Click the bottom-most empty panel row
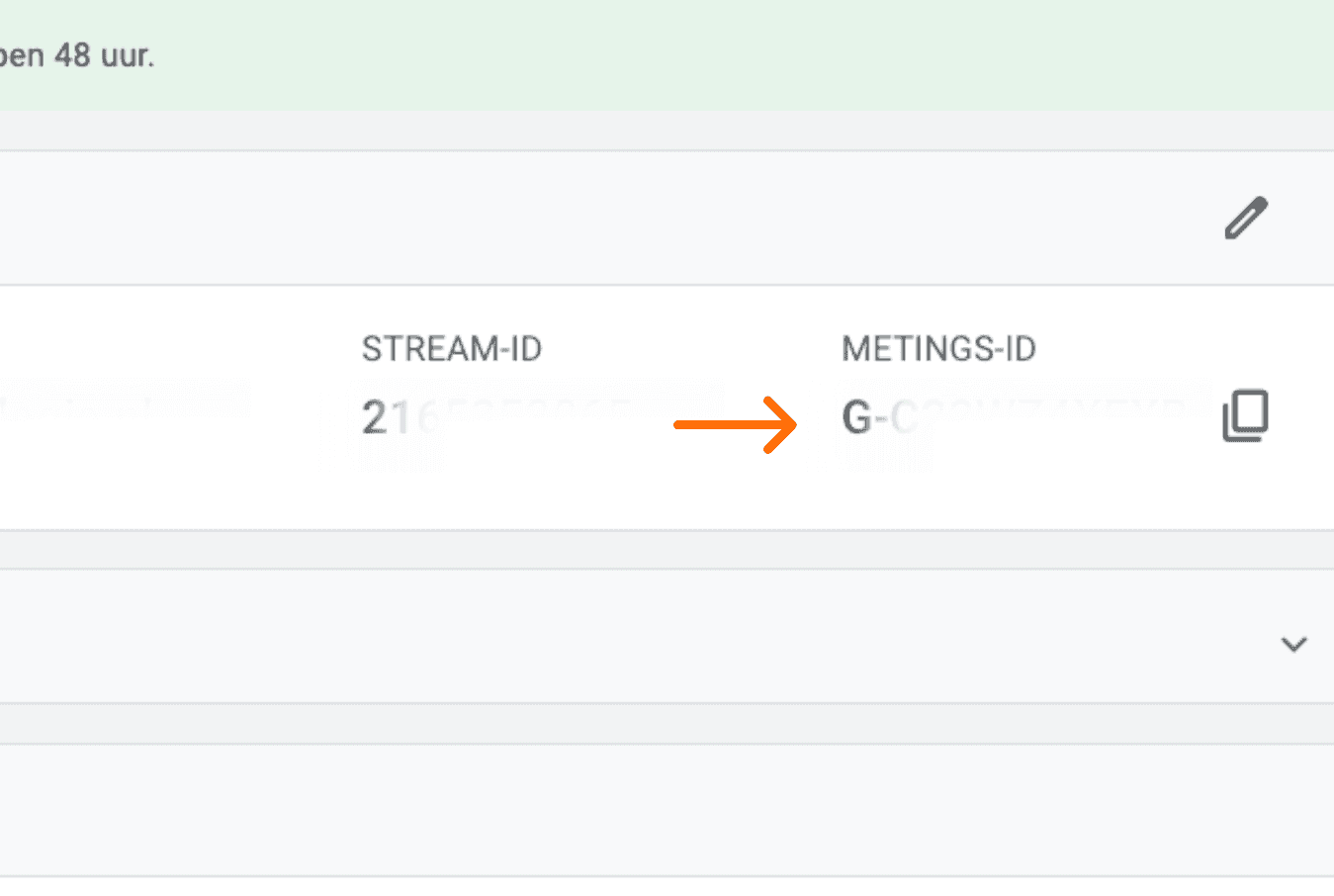The image size is (1334, 896). click(593, 811)
